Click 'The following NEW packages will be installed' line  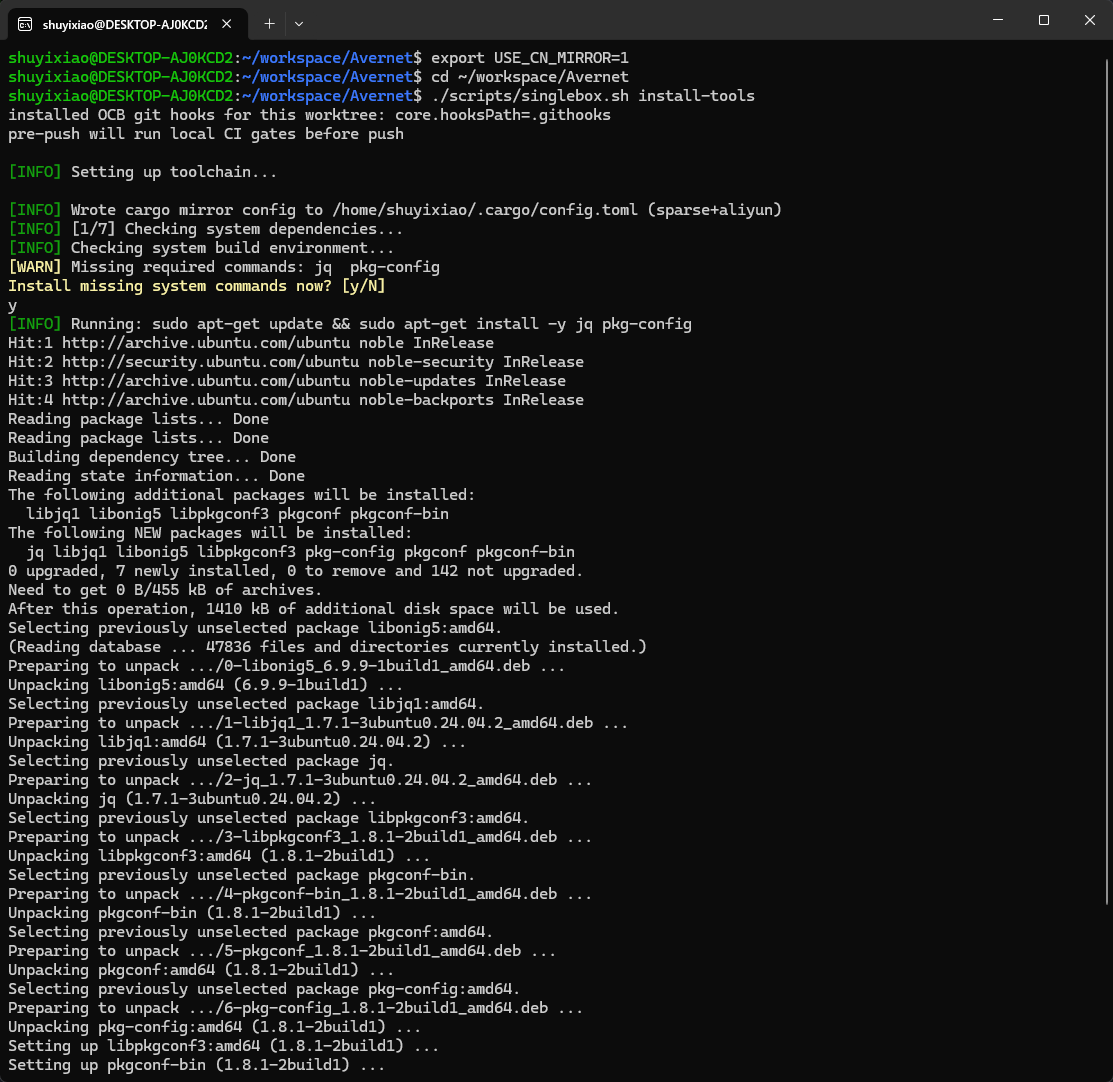210,533
